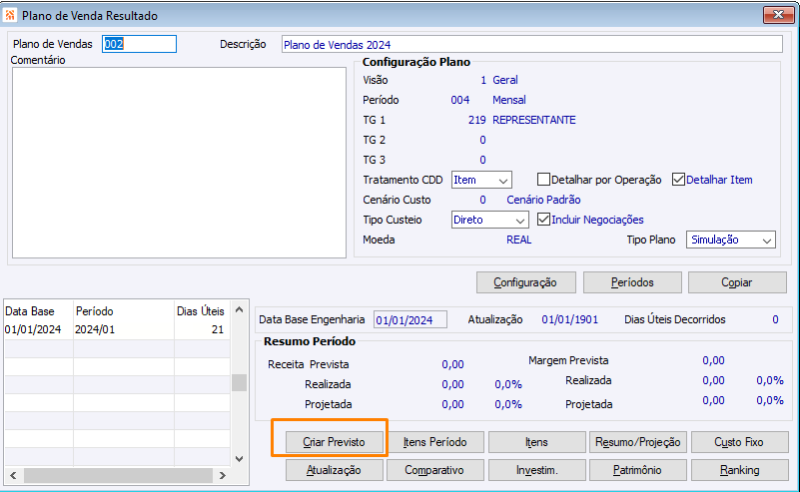Expand the Tipo Custeio combo box
The image size is (800, 492).
[x=489, y=220]
